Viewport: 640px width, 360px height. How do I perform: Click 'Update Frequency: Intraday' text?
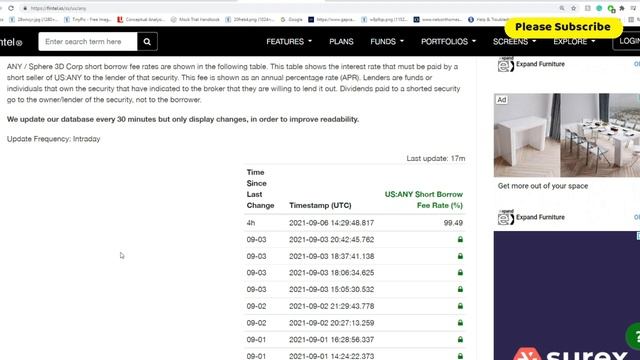53,139
